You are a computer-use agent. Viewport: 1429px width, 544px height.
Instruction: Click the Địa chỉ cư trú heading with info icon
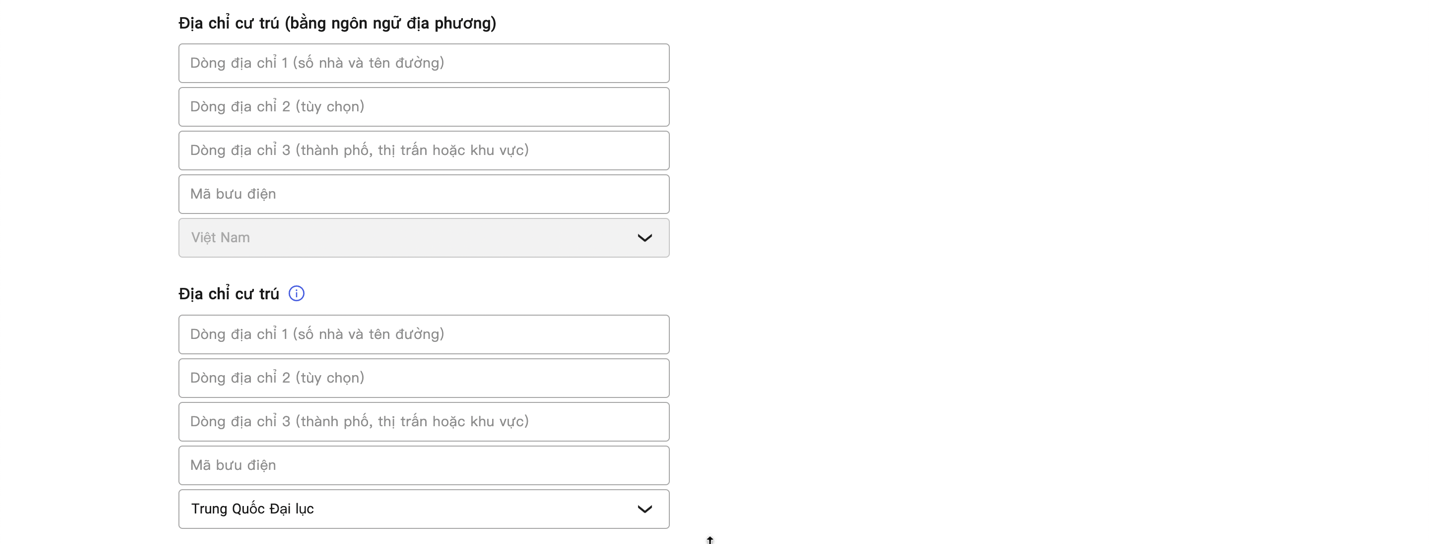coord(229,294)
